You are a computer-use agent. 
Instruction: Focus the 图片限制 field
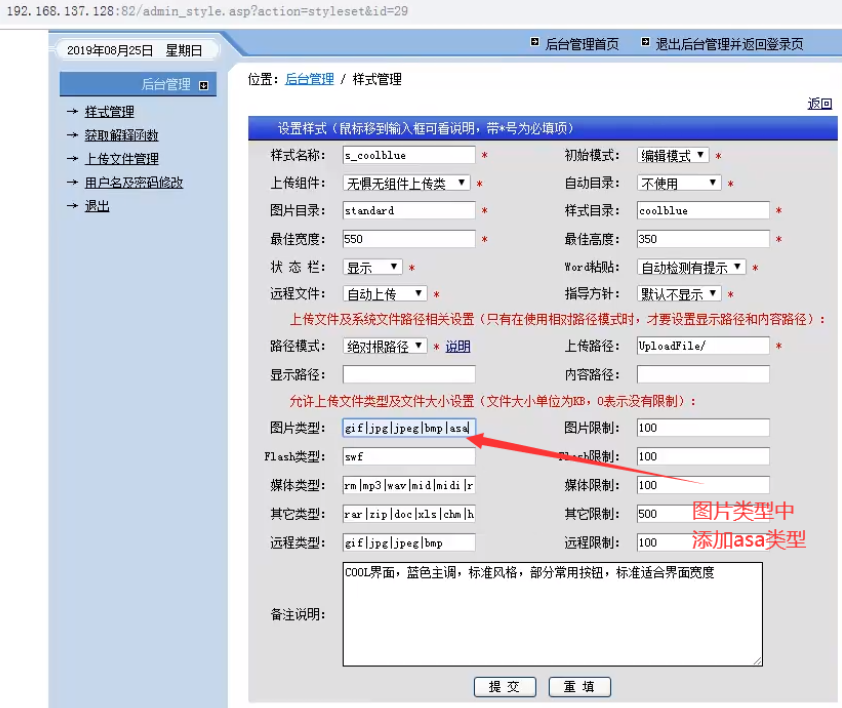[703, 428]
